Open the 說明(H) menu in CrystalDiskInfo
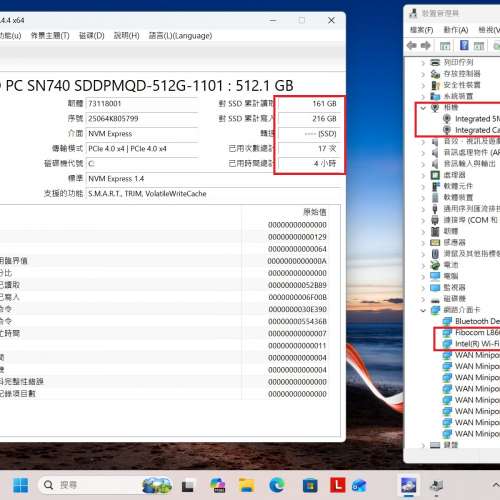Image resolution: width=500 pixels, height=500 pixels. point(126,36)
